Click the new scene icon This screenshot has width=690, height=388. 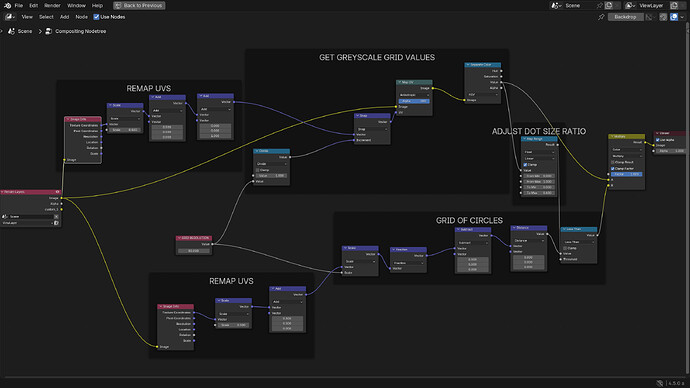609,5
